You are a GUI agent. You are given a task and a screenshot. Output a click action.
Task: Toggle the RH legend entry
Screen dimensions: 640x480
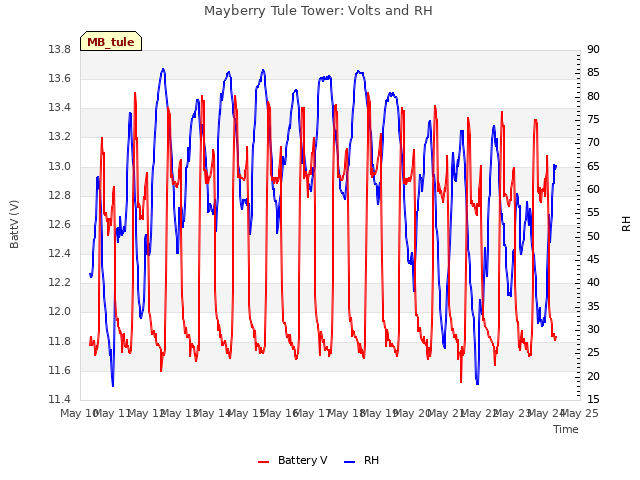click(x=362, y=460)
